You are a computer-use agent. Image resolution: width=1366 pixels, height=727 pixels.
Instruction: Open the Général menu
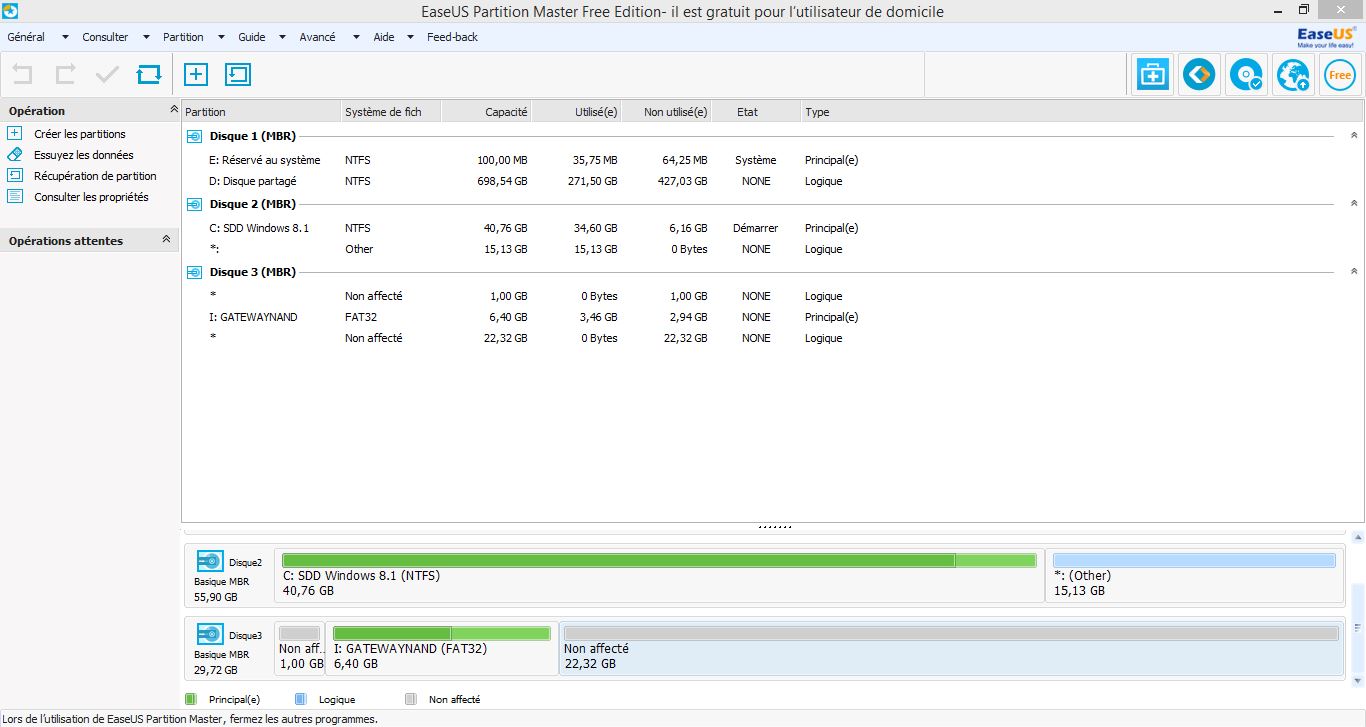26,37
